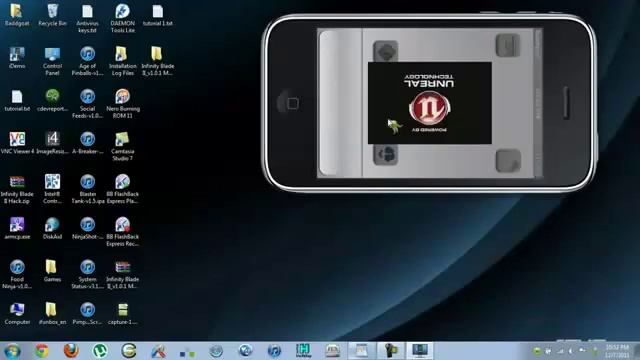The height and width of the screenshot is (360, 640).
Task: Open iTunes from the taskbar
Action: 274,351
